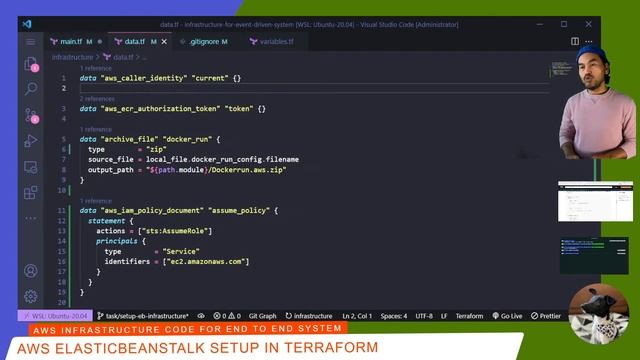Click "aws_ecr_authorization_token" on line 3

[160, 109]
